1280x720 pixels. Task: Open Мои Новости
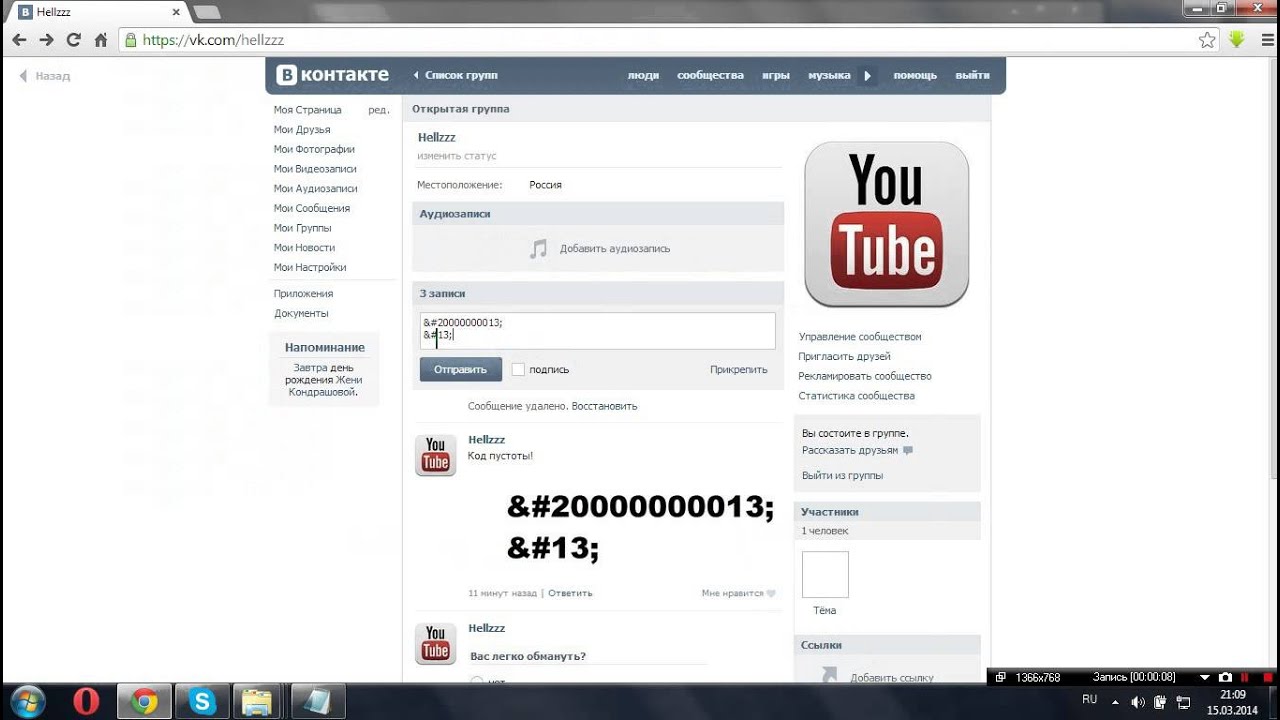coord(304,248)
